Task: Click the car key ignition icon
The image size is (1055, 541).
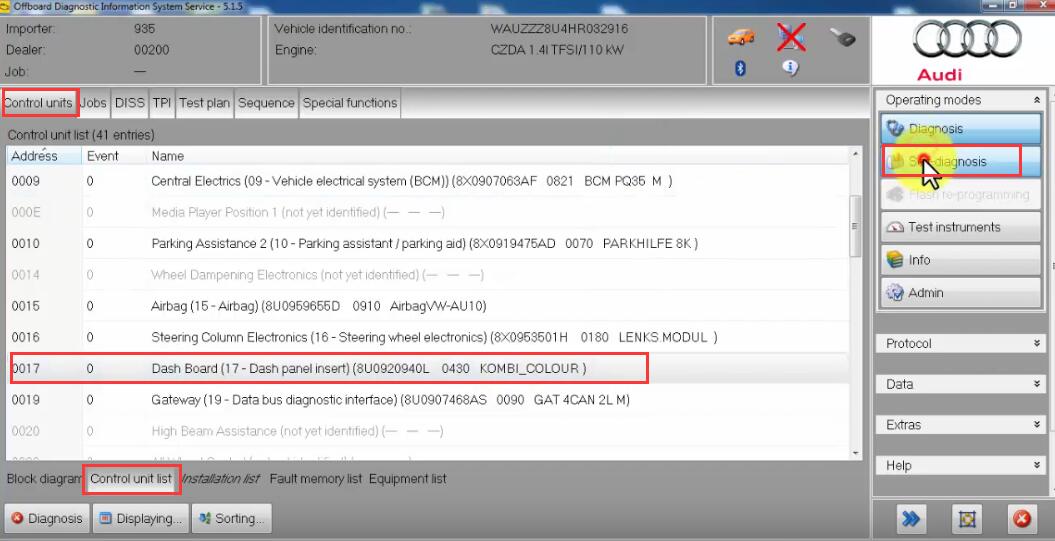Action: click(x=841, y=37)
